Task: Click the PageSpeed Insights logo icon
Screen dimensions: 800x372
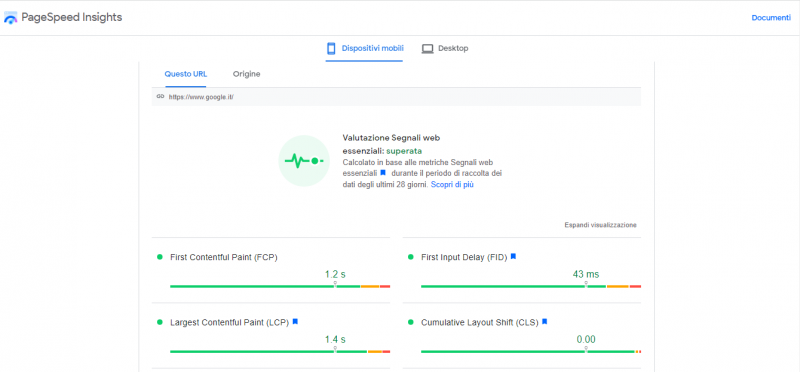Action: coord(10,18)
